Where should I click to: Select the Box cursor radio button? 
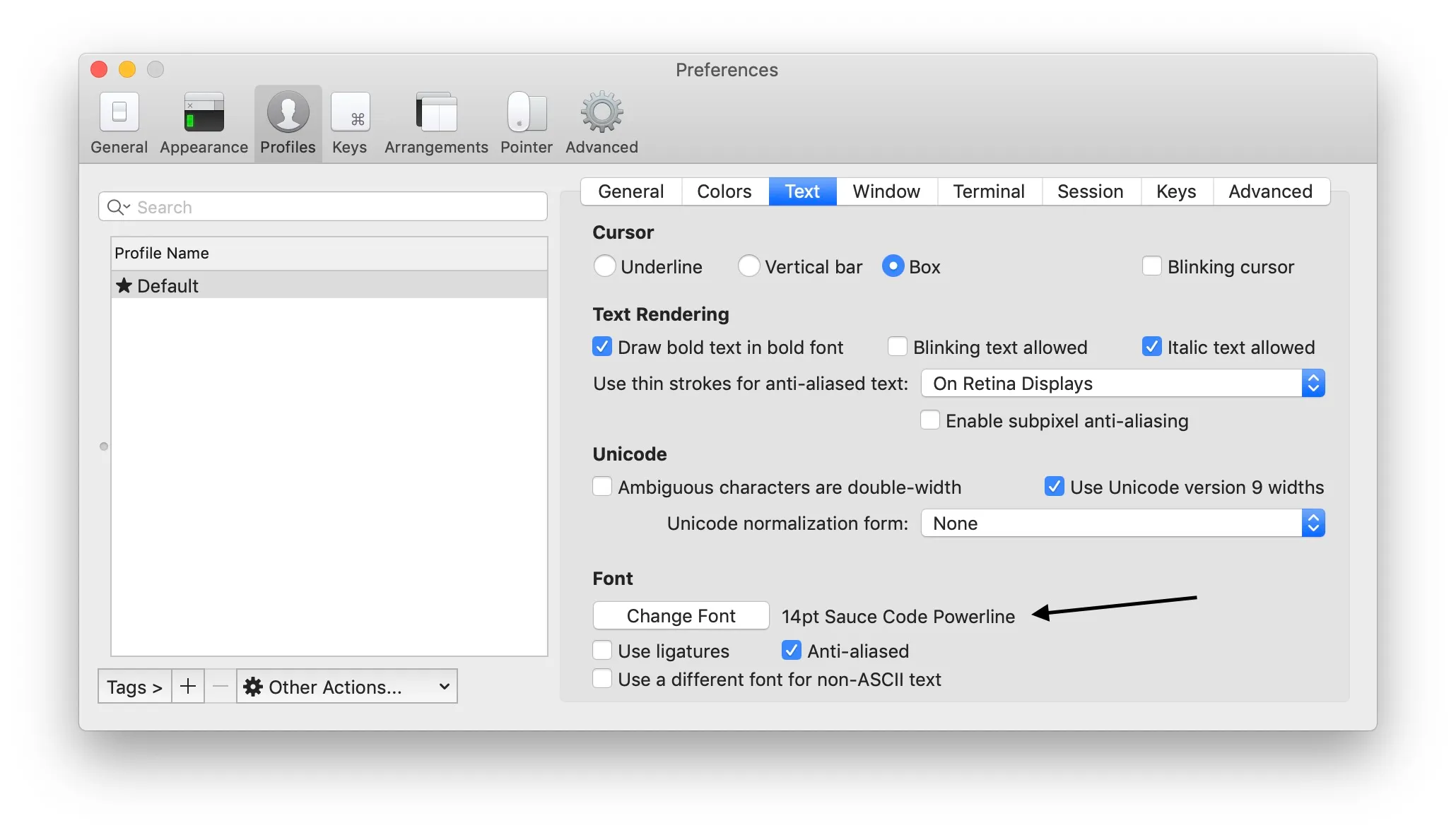[893, 266]
